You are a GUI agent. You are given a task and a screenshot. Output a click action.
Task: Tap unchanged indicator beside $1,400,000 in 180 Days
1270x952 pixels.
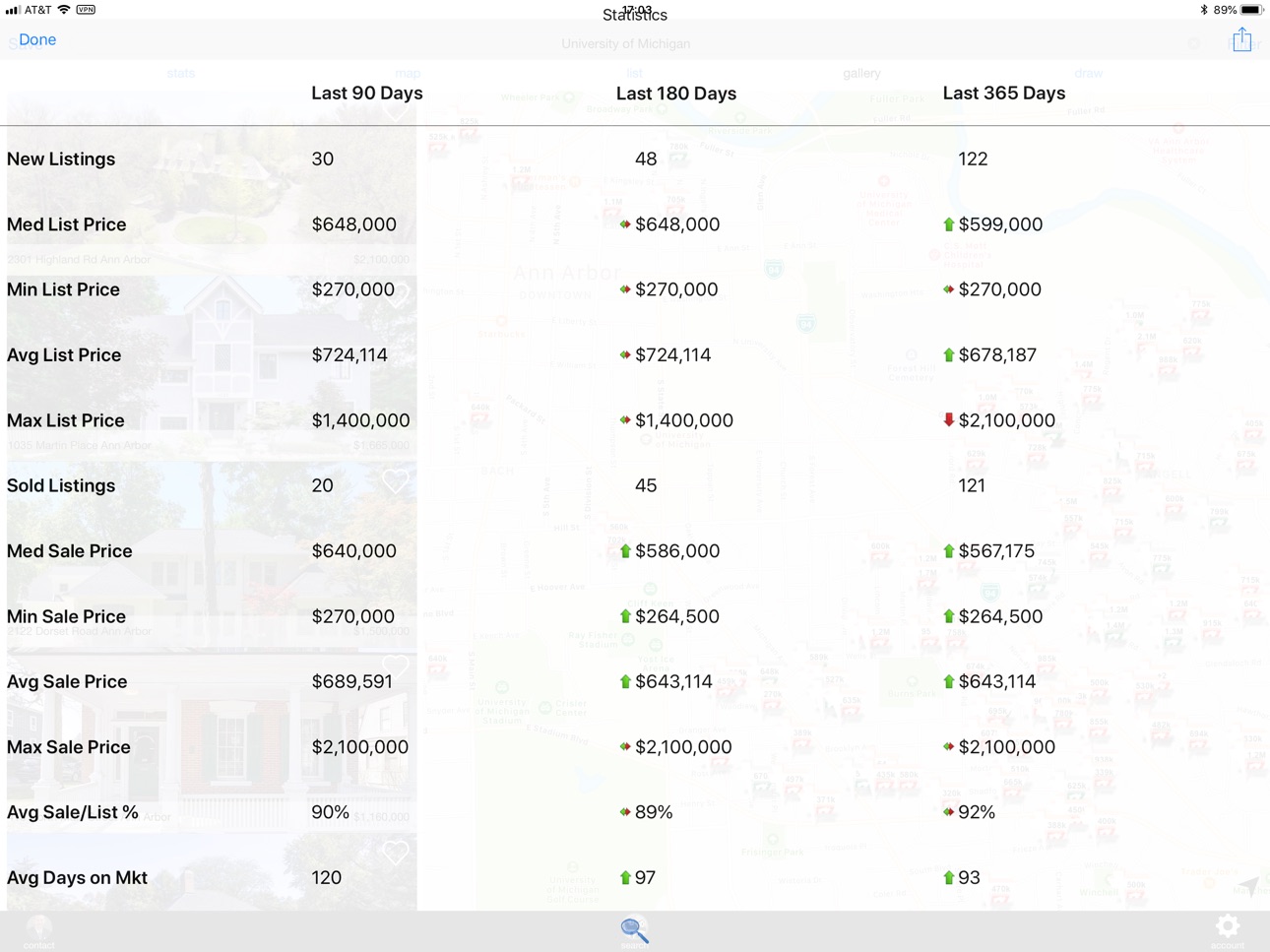[x=625, y=420]
